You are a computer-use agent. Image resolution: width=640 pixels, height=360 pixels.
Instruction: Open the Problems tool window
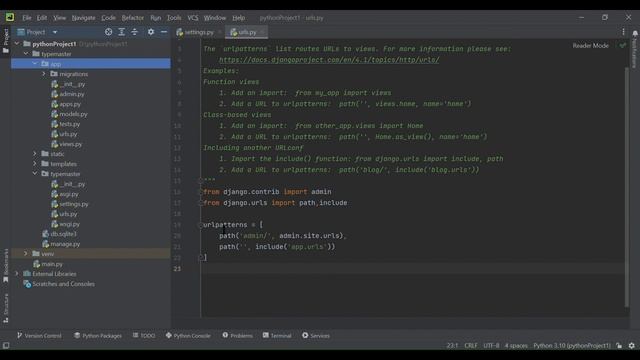pos(238,336)
